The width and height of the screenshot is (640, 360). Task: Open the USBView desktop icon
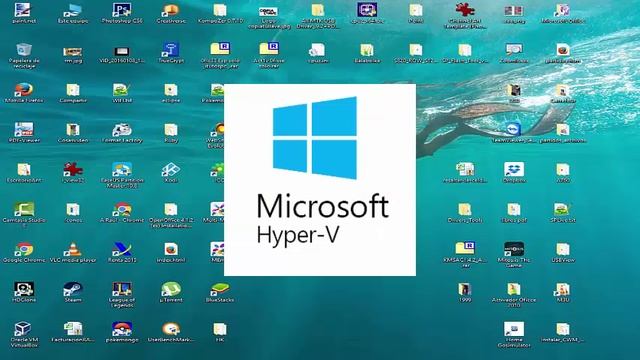pos(563,252)
